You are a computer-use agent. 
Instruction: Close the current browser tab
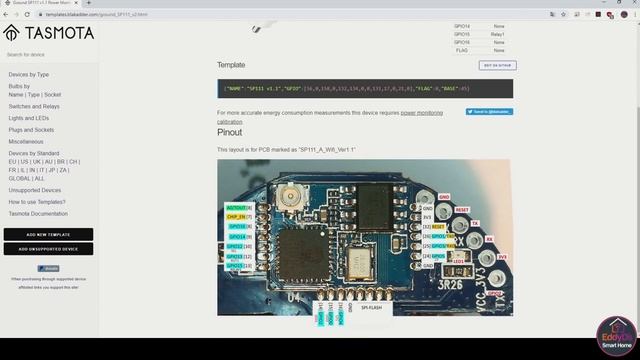pos(76,2)
